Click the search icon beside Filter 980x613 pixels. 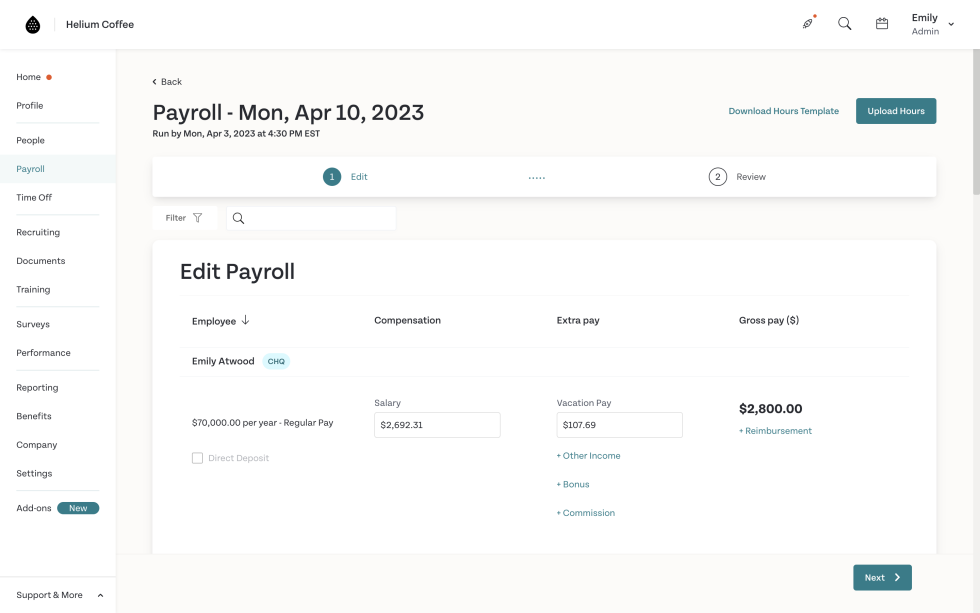238,218
